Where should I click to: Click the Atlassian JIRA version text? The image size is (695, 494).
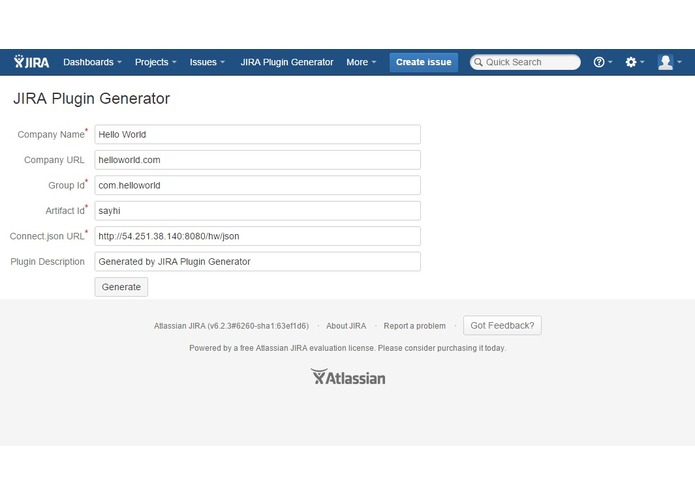(231, 326)
